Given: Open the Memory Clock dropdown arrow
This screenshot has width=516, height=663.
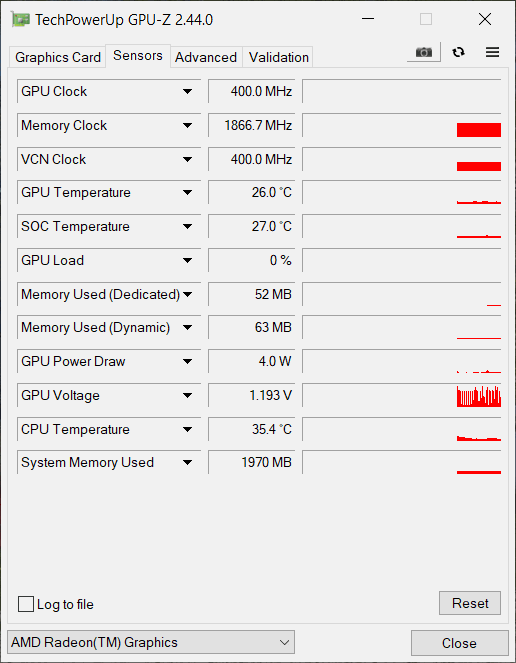Looking at the screenshot, I should [x=187, y=125].
